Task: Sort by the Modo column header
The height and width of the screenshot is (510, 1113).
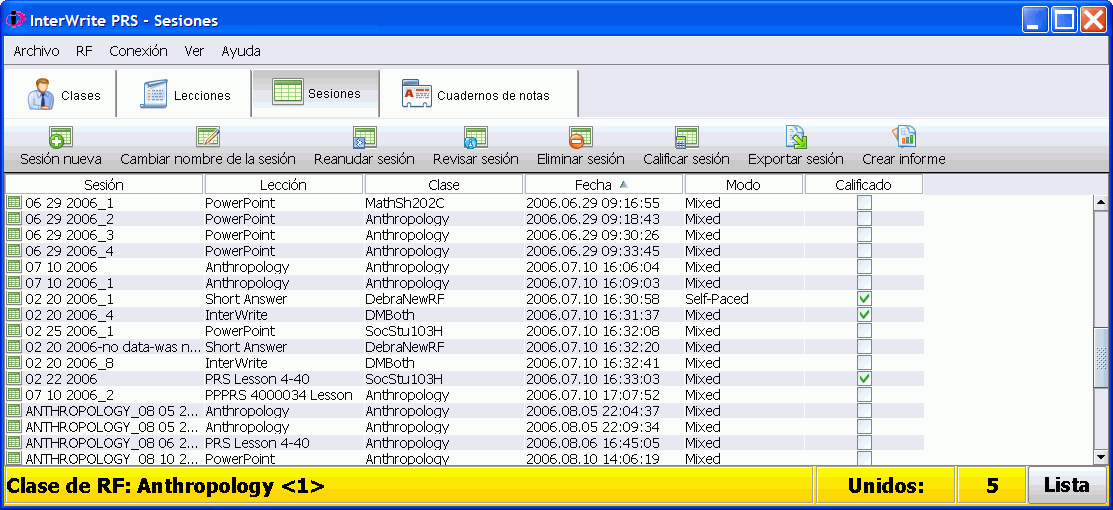Action: [744, 185]
